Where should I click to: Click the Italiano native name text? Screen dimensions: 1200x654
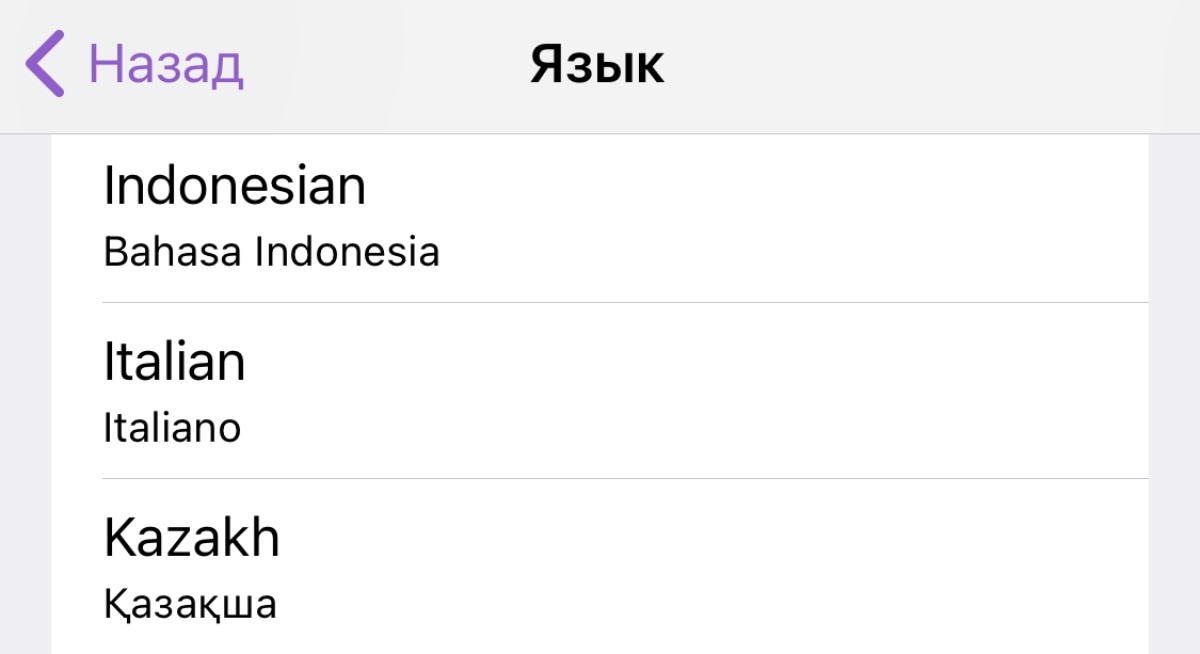click(172, 428)
